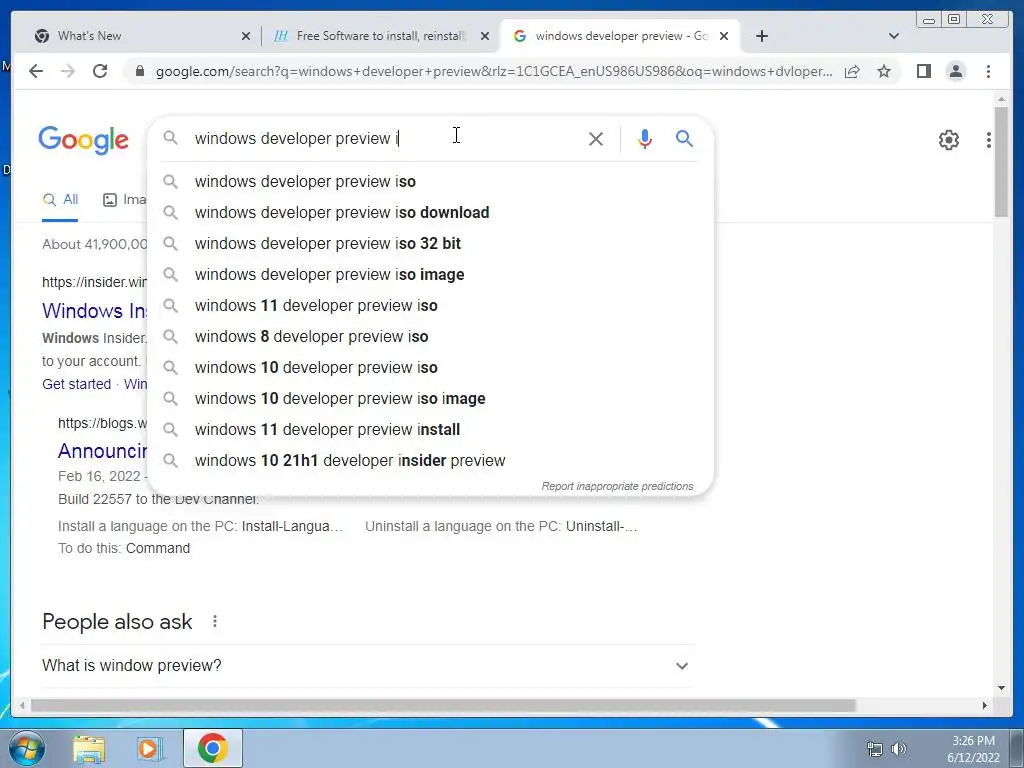Screen dimensions: 1024x768
Task: Open a new browser tab
Action: [761, 36]
